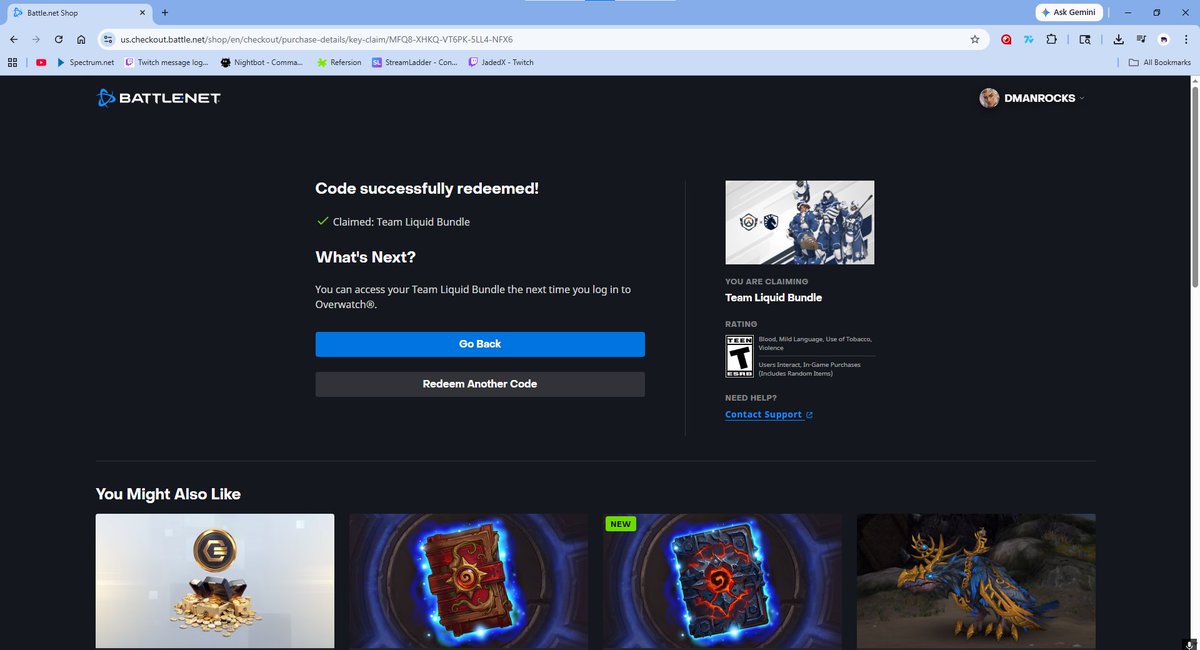Click the Ask Gemini button
Screen dimensions: 1200x650
(1068, 12)
